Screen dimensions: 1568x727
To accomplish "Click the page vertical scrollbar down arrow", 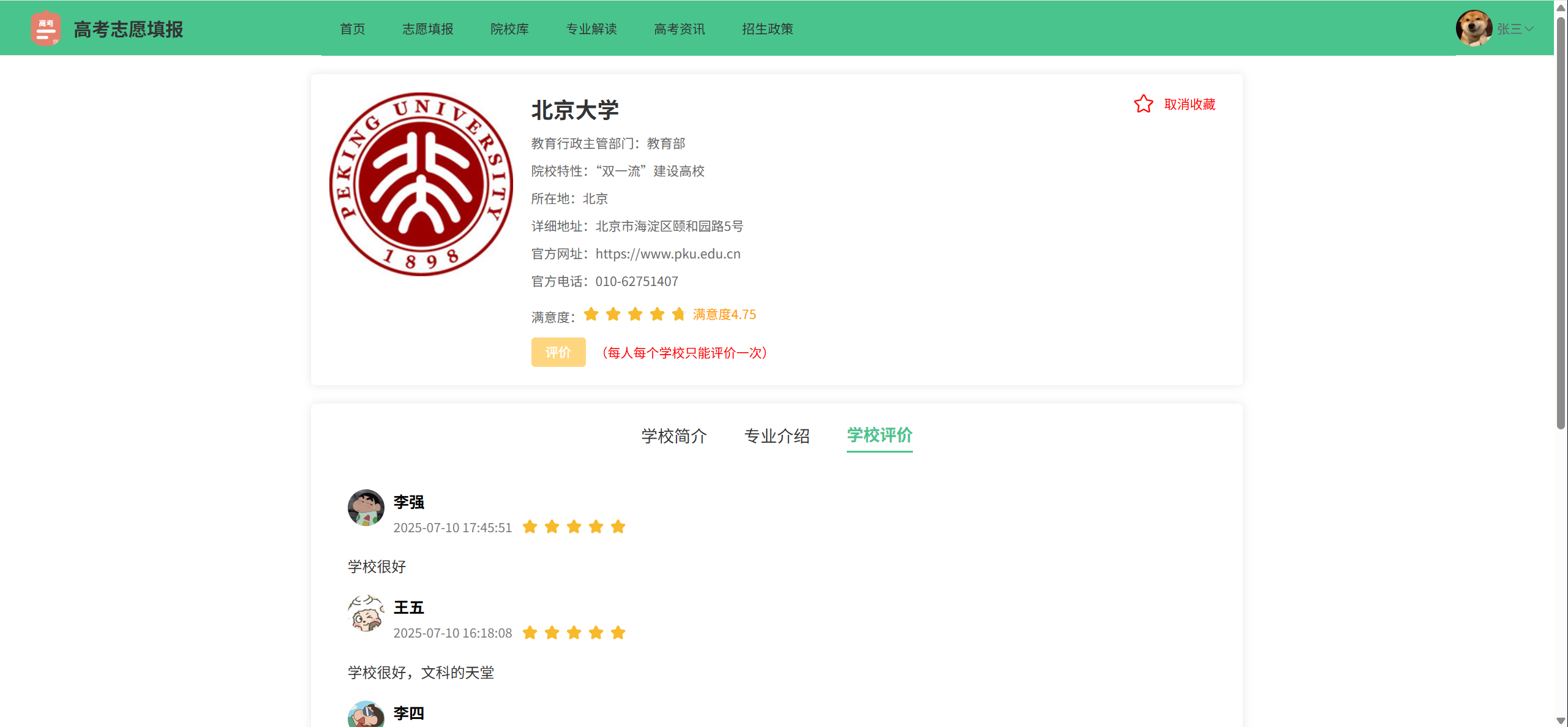I will click(1561, 721).
